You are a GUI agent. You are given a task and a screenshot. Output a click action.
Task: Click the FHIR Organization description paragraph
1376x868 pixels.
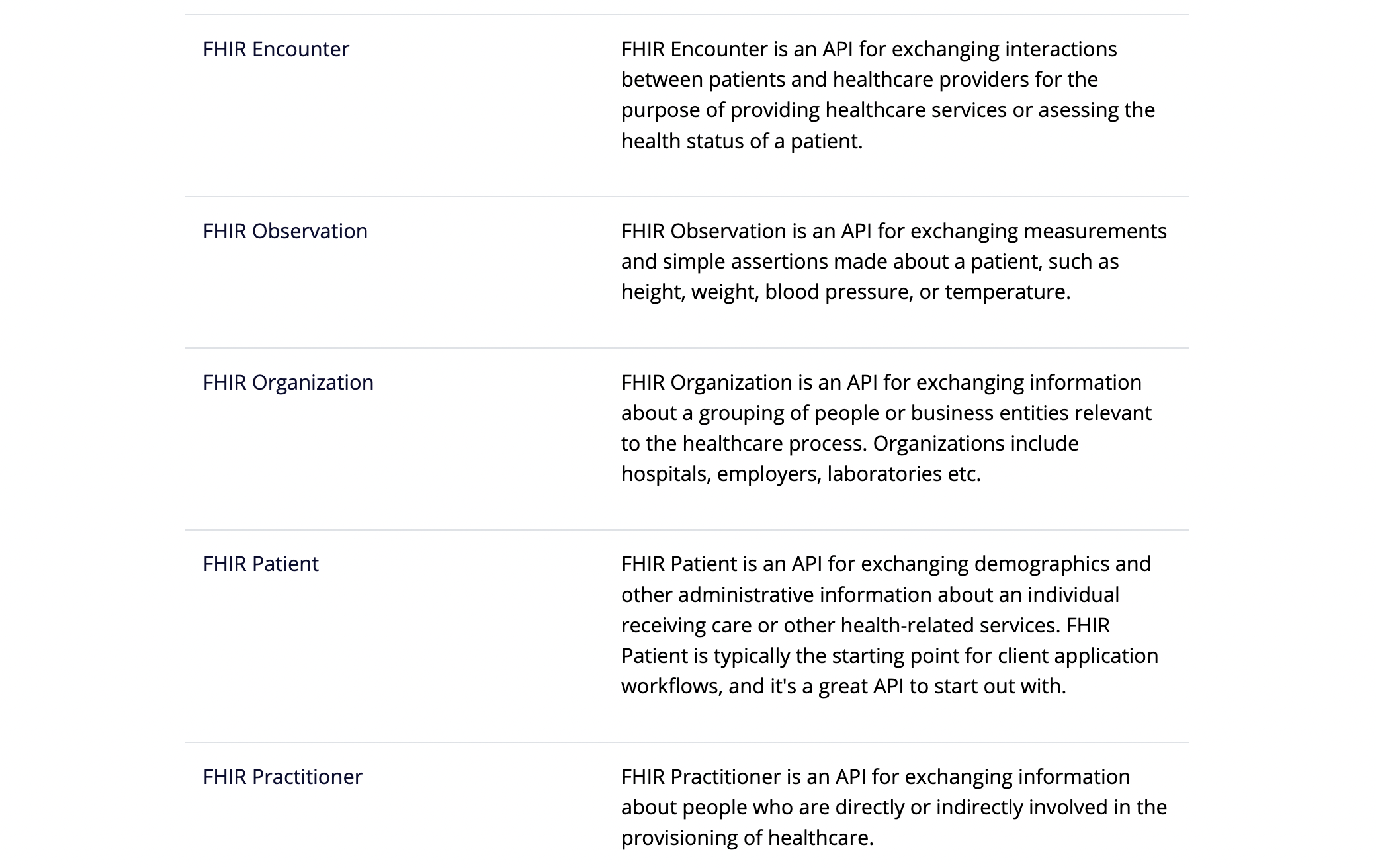pos(886,428)
